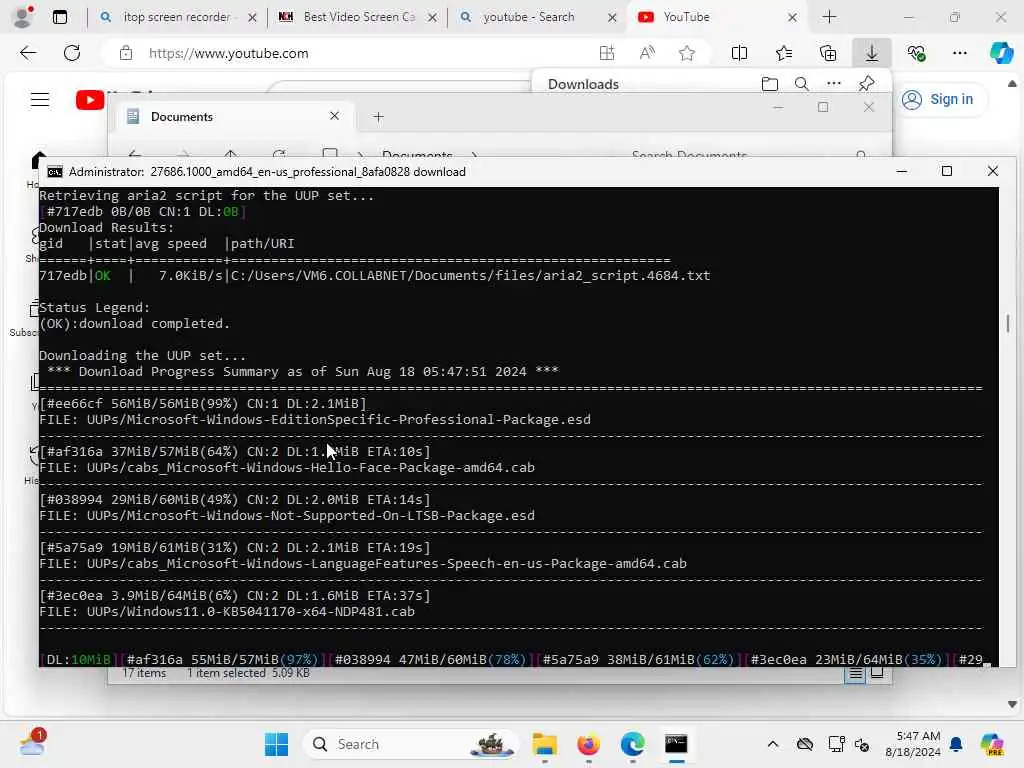Go to YouTube home logo
The height and width of the screenshot is (768, 1024).
point(90,100)
